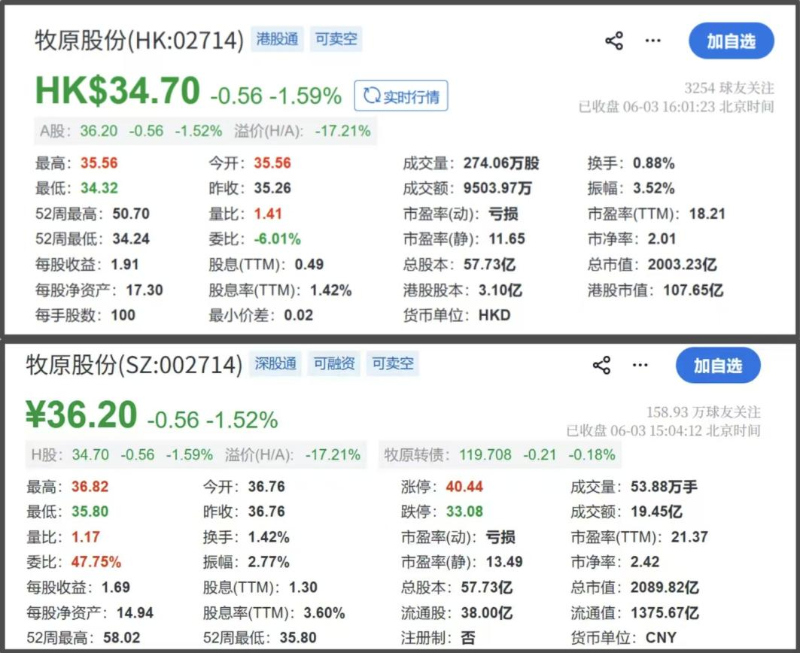Click the 158.93 万球友关注 text

tap(703, 412)
